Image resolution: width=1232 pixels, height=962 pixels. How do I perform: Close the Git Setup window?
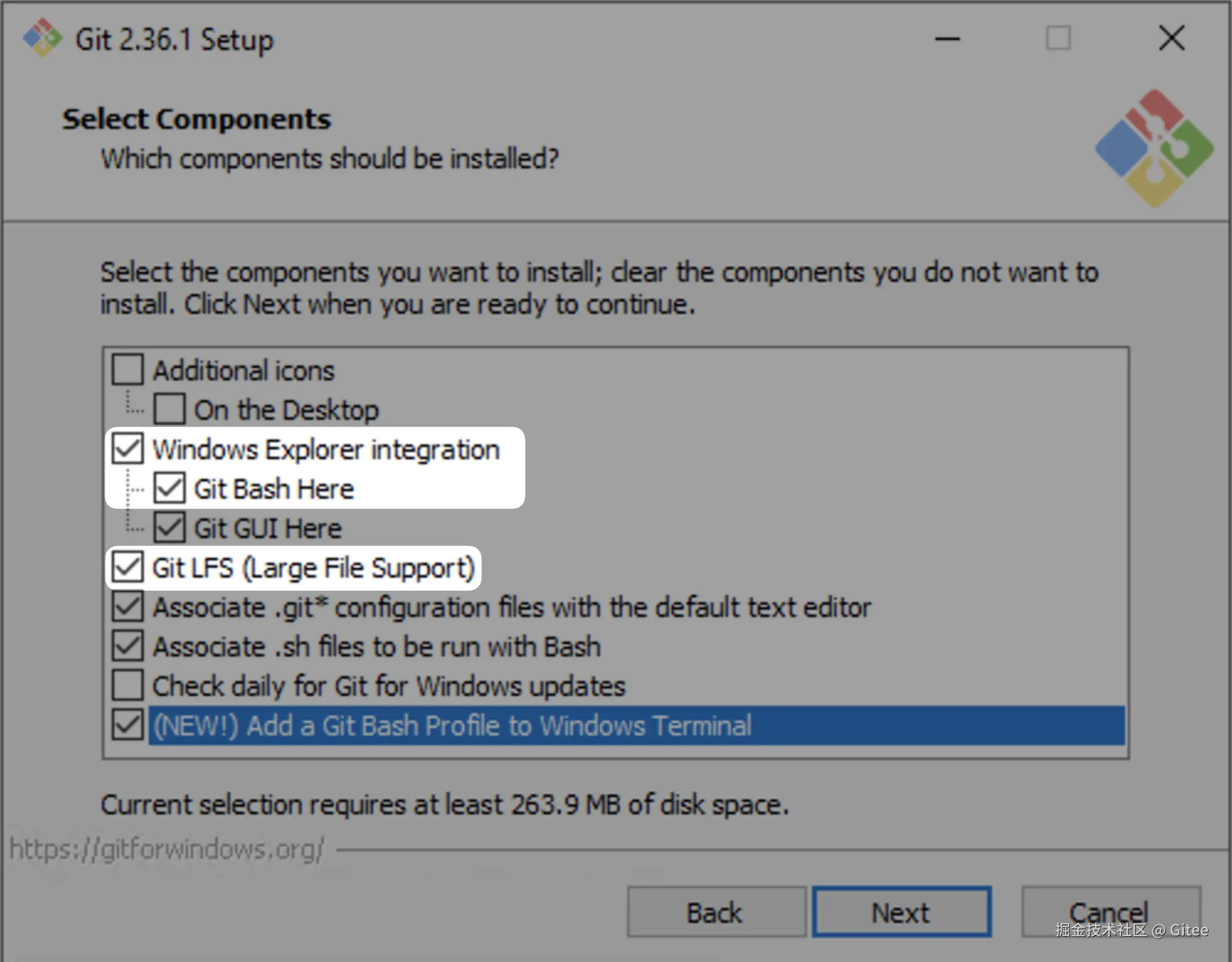pyautogui.click(x=1172, y=38)
